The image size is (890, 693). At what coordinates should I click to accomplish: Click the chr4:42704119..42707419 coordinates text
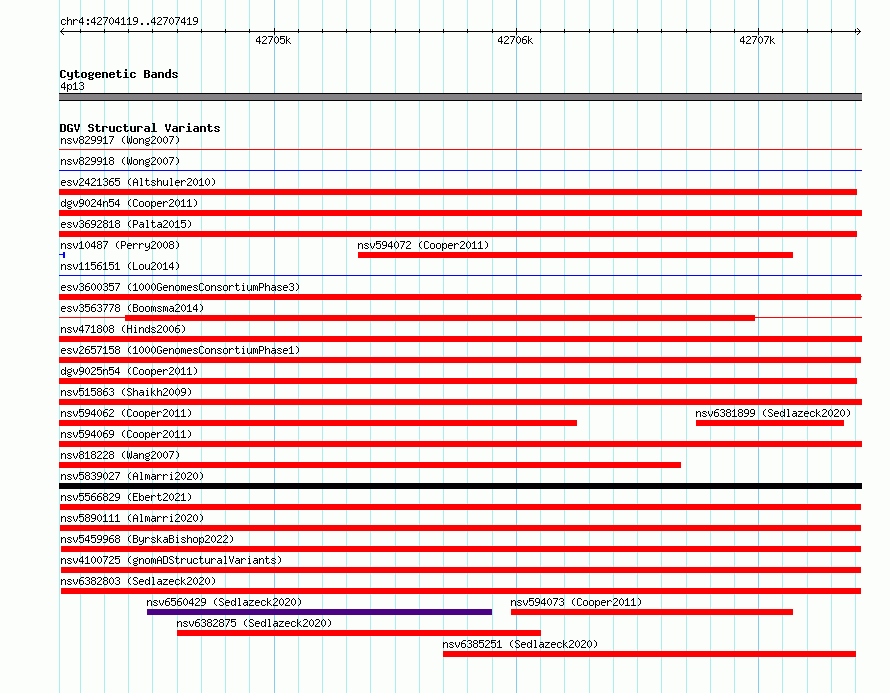129,21
